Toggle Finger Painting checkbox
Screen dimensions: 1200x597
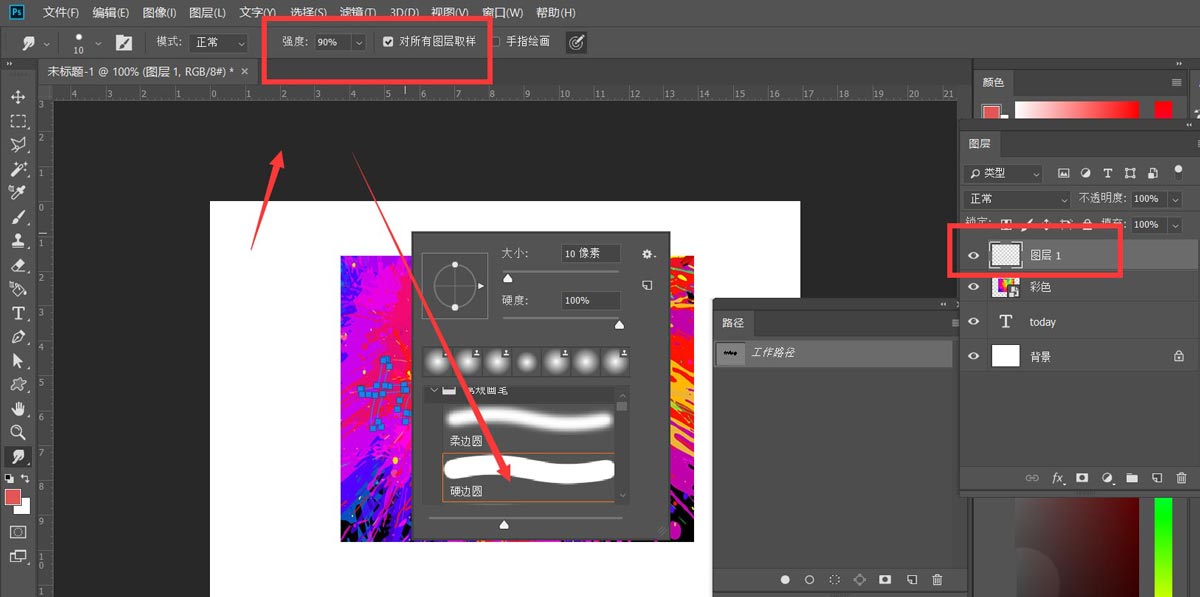(495, 42)
